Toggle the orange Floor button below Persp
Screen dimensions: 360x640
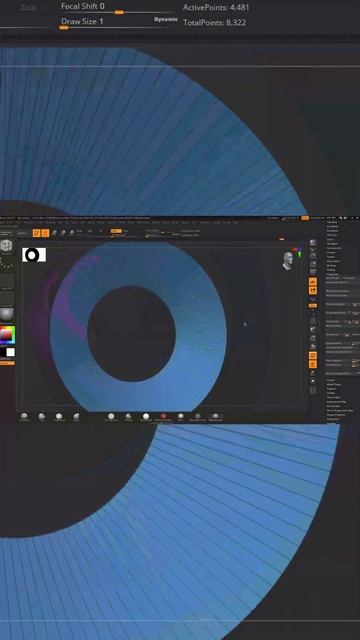click(313, 291)
